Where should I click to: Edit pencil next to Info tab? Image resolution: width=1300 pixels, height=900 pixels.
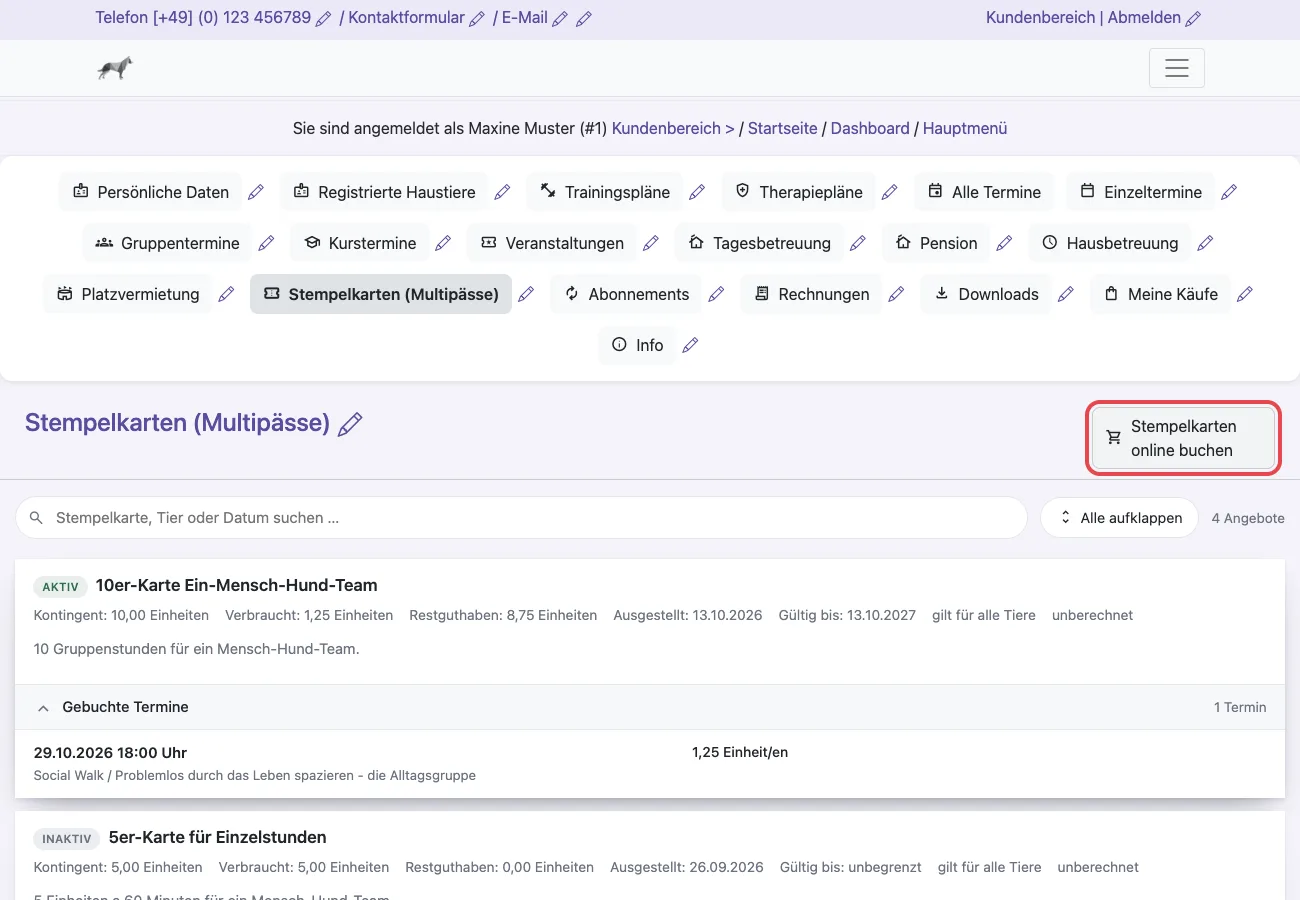690,345
